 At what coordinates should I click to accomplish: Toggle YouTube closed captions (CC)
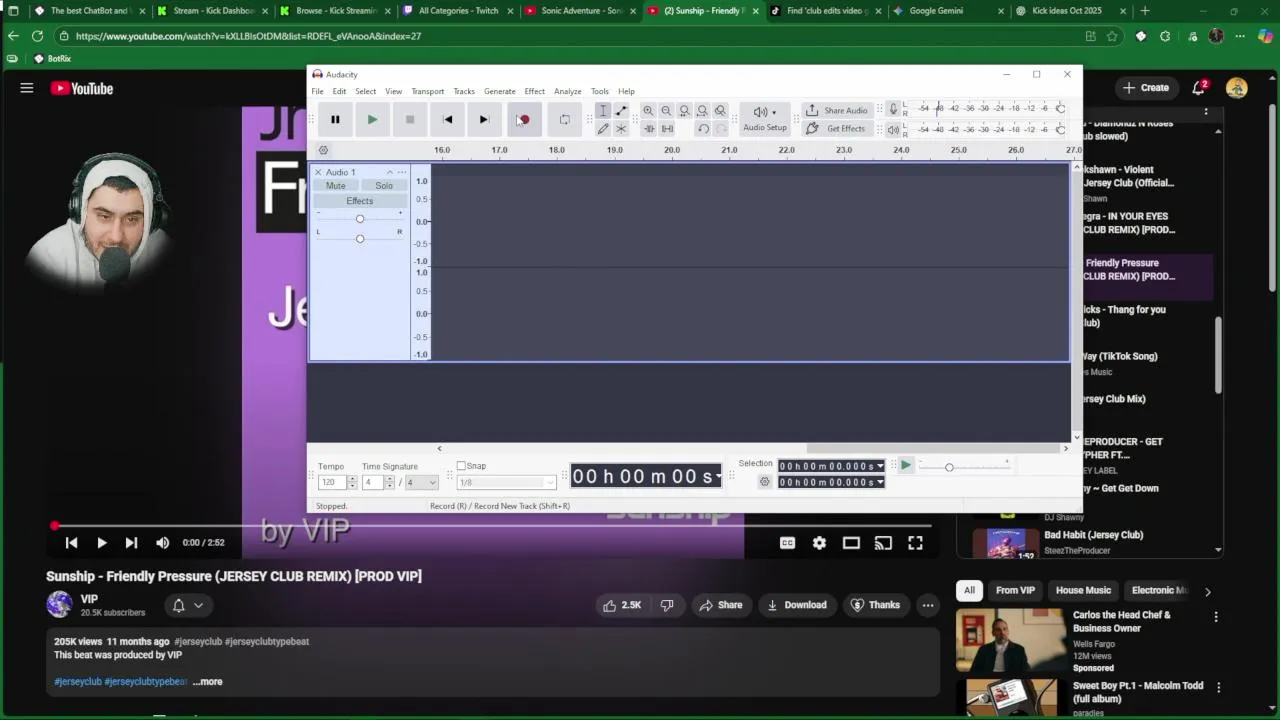[787, 543]
